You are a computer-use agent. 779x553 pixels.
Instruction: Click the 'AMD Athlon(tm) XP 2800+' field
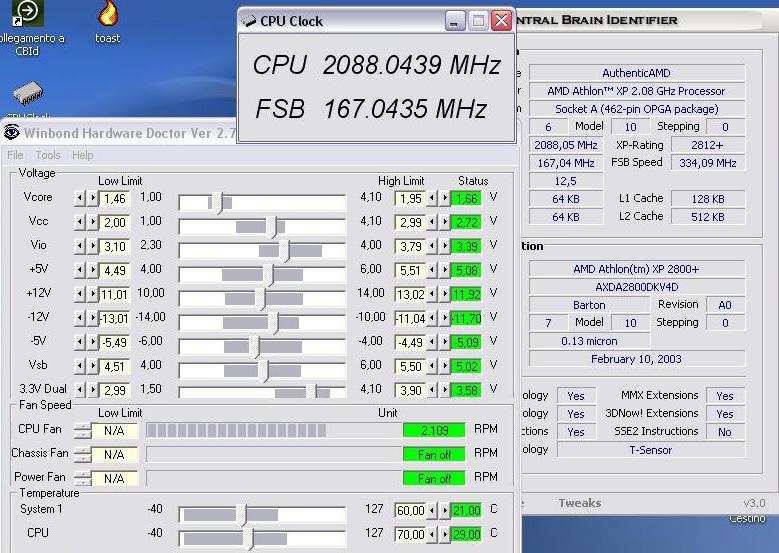pos(636,269)
